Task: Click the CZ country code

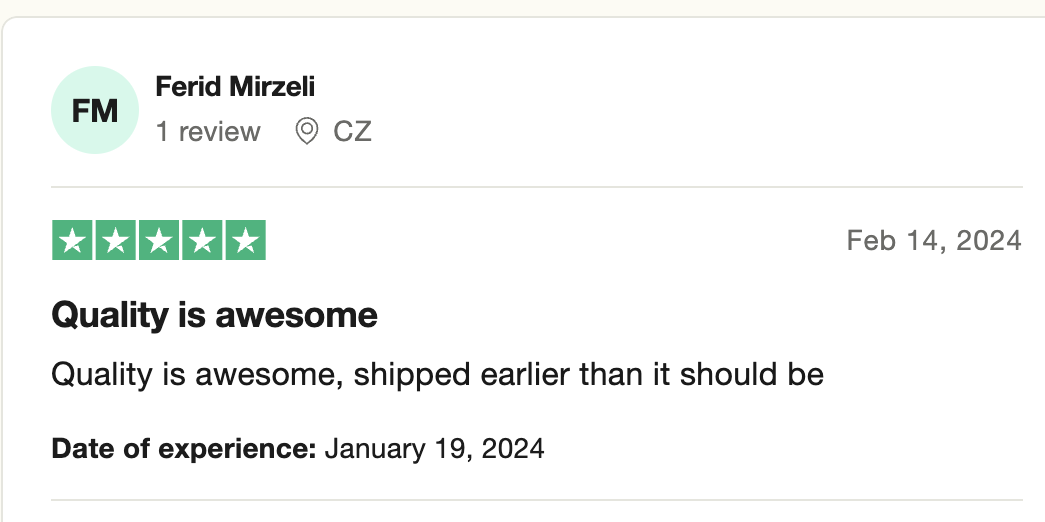Action: pos(352,131)
